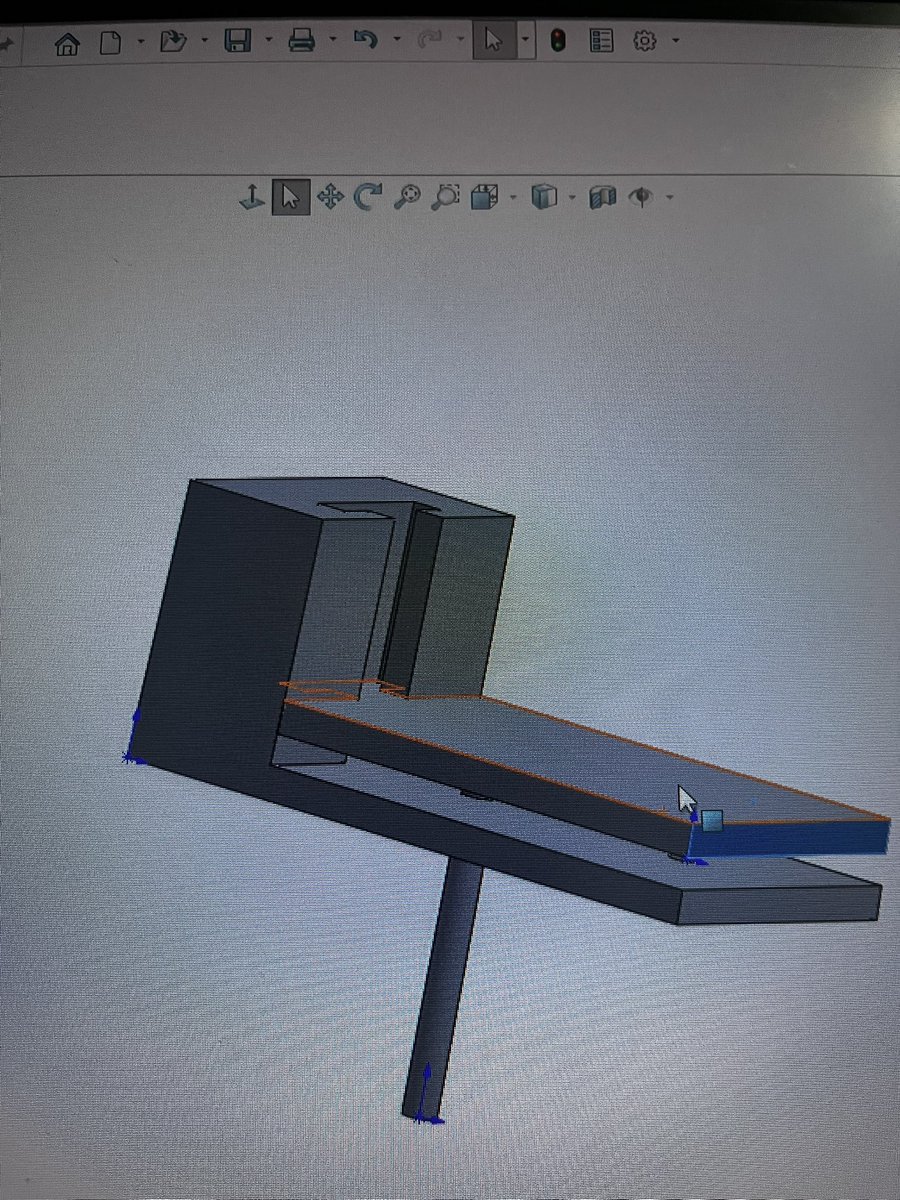900x1200 pixels.
Task: Select the lower base plate's front edge face
Action: (778, 904)
